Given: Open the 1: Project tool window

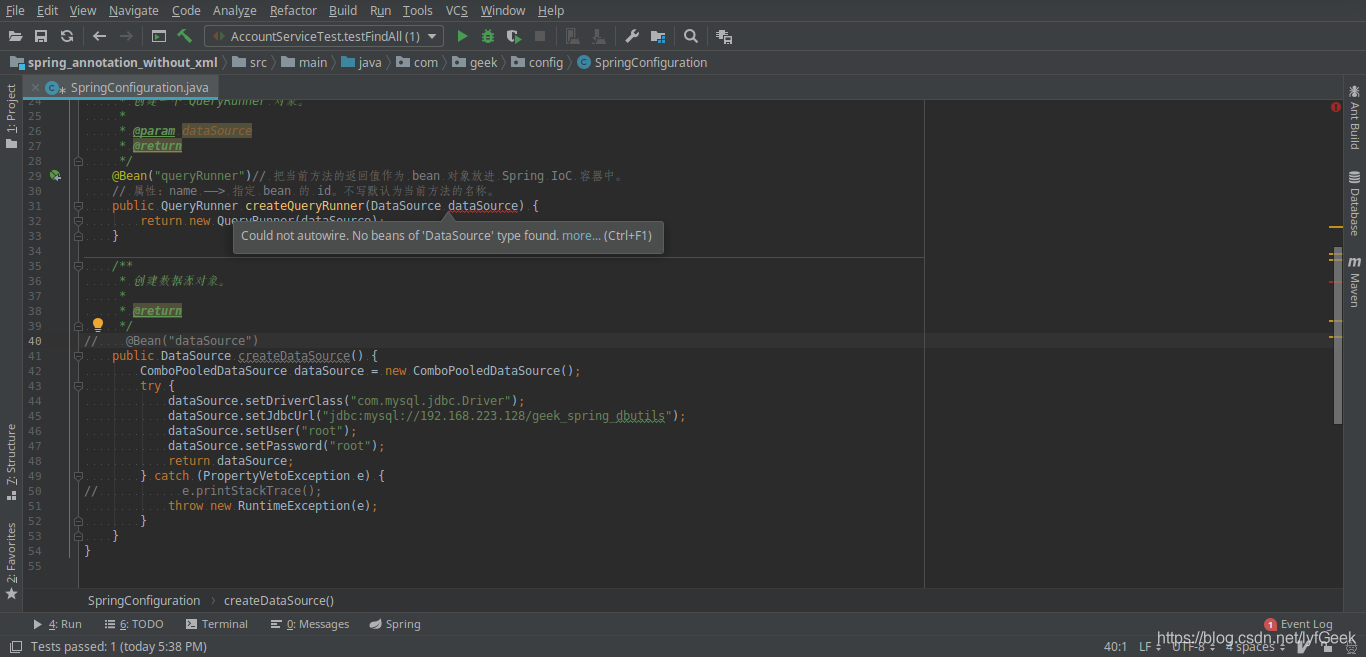Looking at the screenshot, I should [x=11, y=116].
